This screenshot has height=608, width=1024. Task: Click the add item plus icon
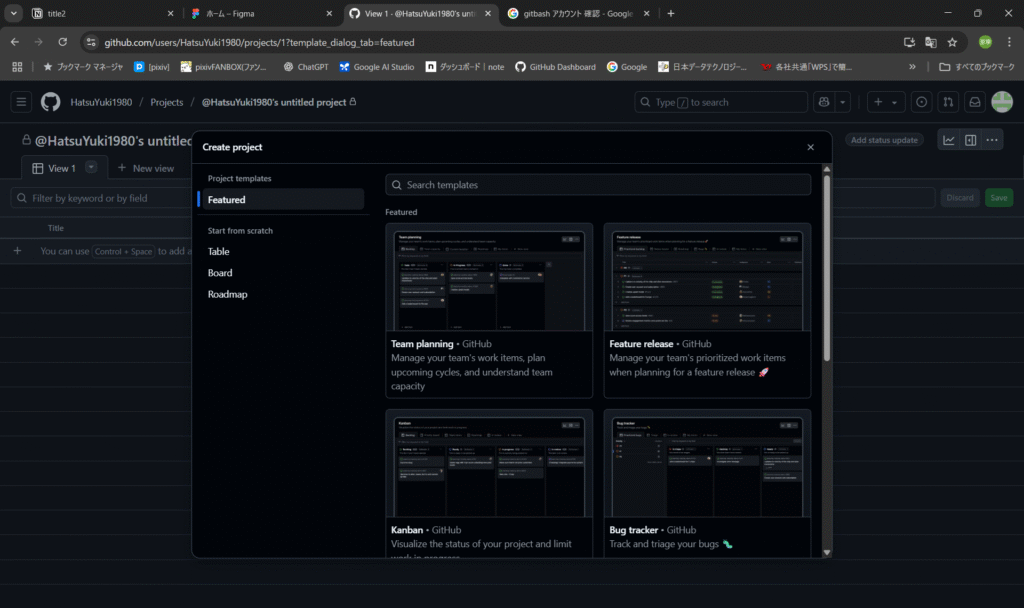[18, 251]
